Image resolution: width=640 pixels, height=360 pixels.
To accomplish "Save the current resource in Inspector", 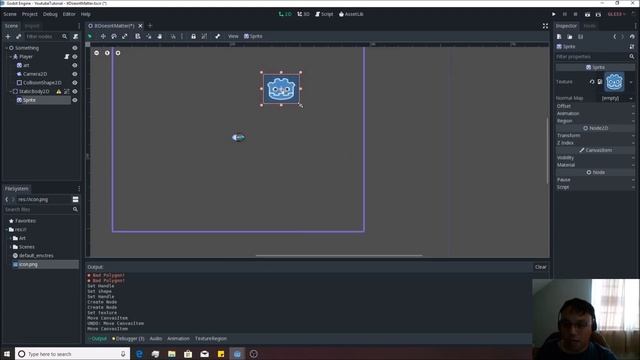I will pos(580,37).
